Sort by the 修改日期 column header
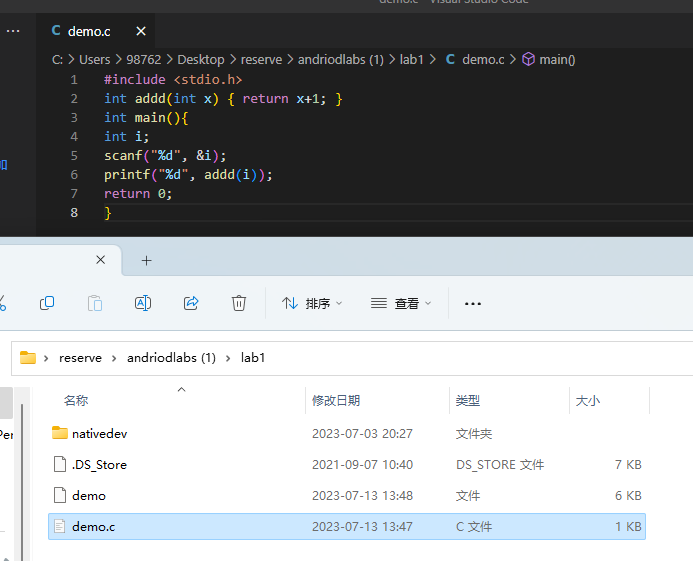 click(336, 401)
